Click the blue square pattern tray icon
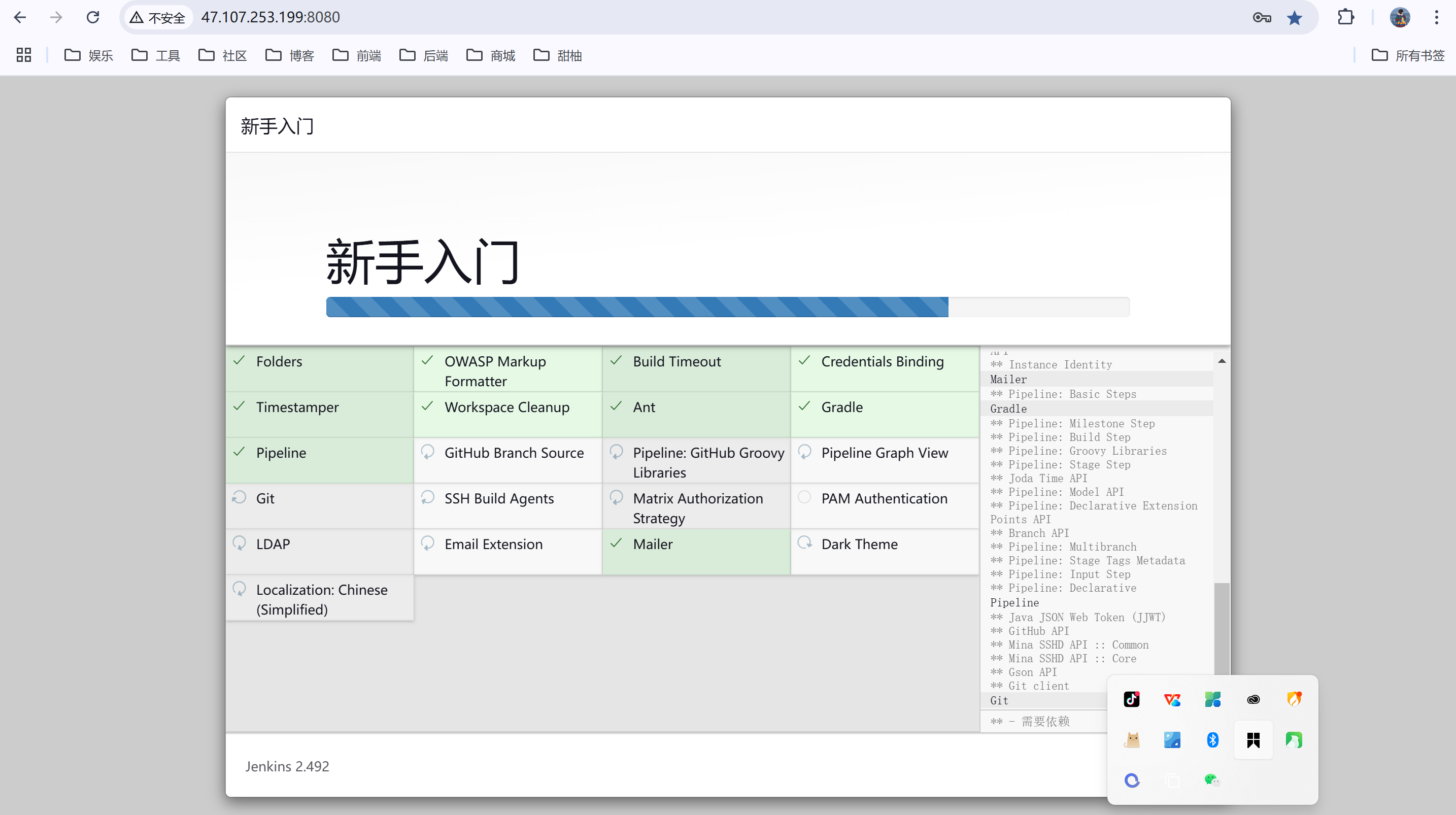Screen dimensions: 1456x815 point(1172,740)
